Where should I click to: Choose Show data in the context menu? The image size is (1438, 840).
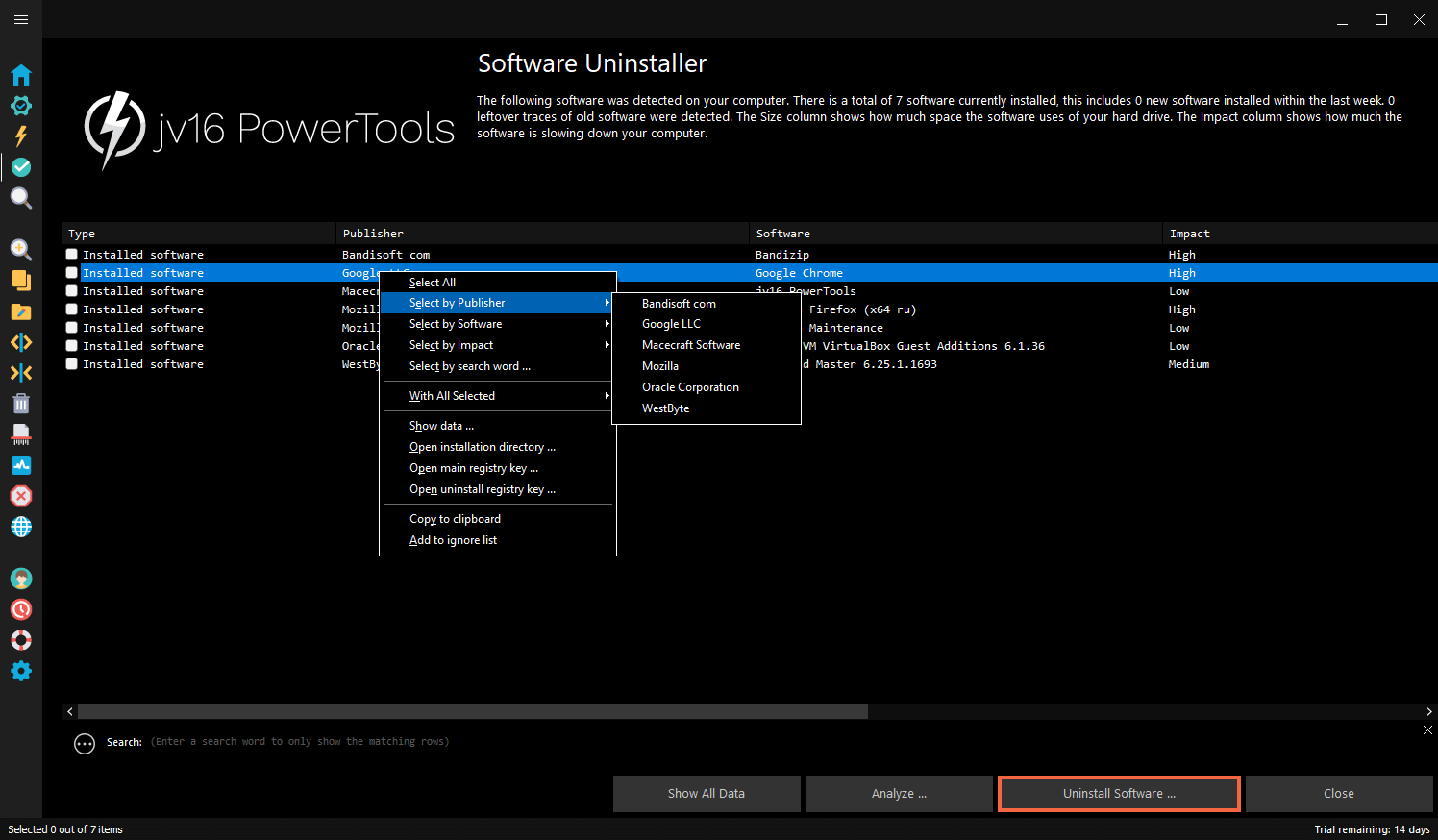point(497,426)
